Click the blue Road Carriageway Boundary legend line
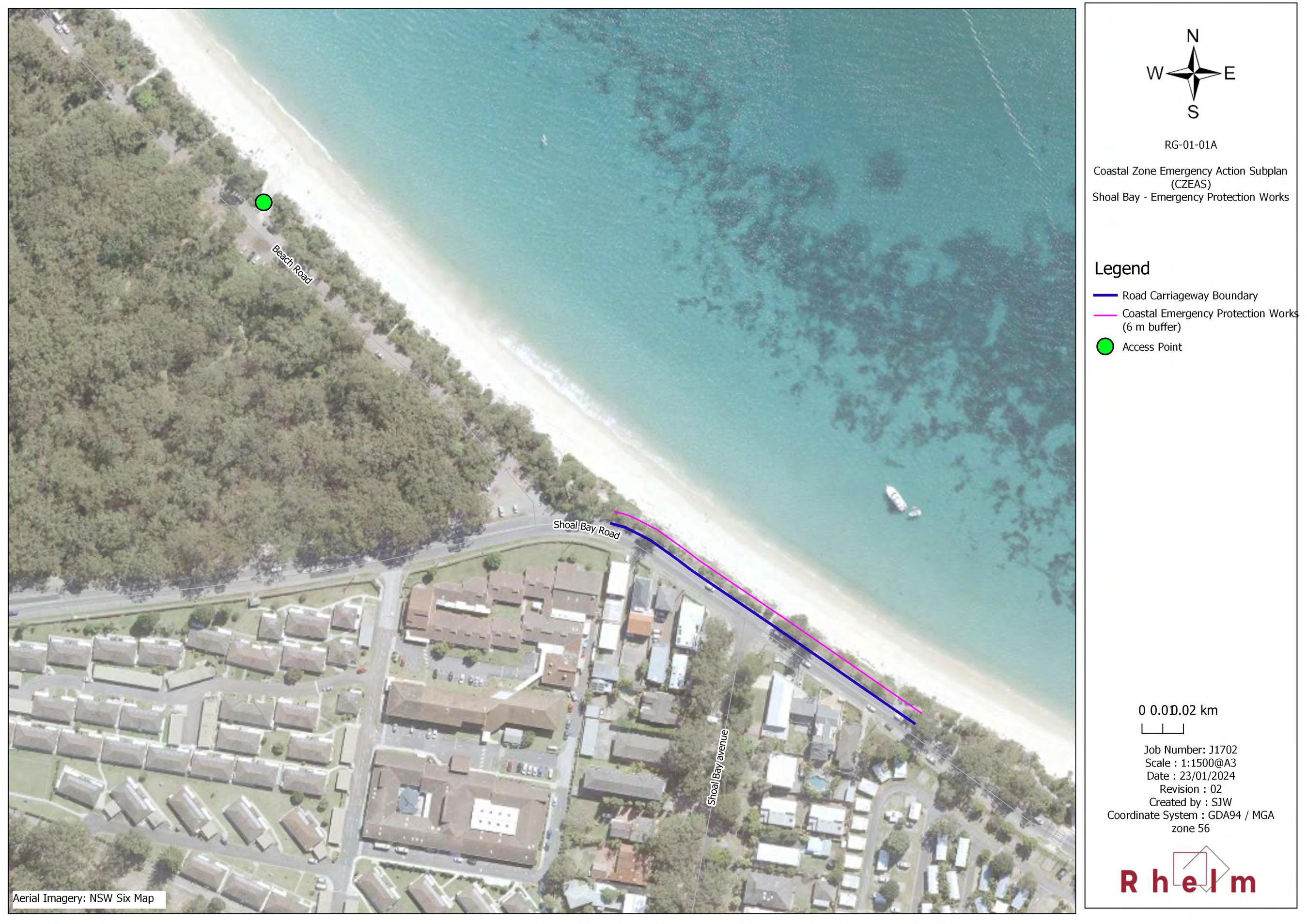This screenshot has height=924, width=1307. (1105, 296)
